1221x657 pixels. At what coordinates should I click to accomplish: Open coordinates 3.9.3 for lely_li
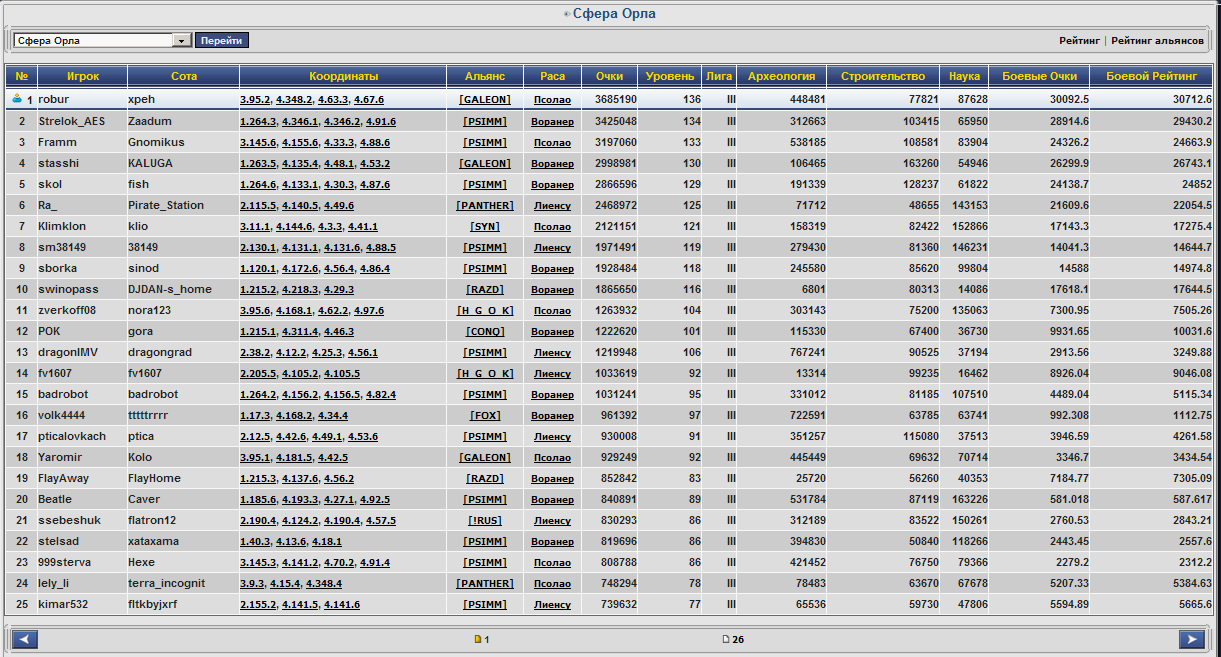pyautogui.click(x=253, y=583)
